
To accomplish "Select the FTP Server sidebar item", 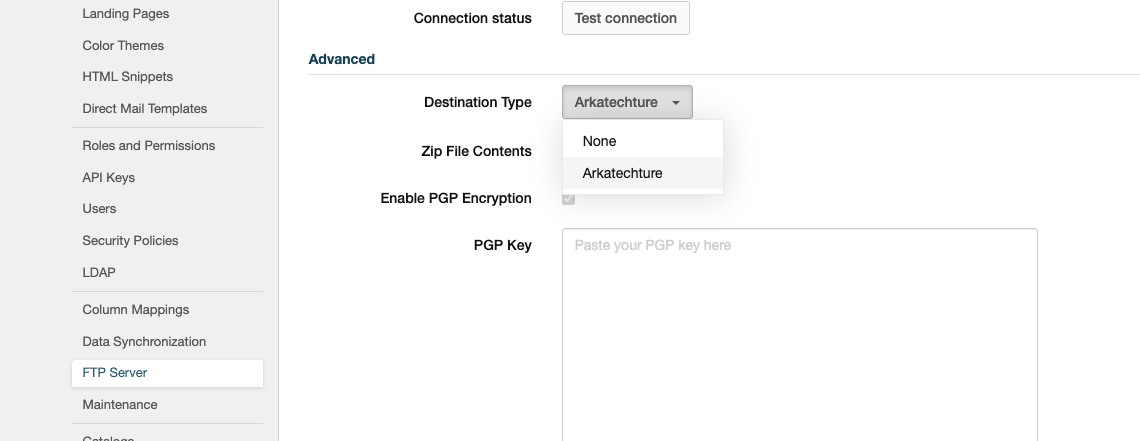I will click(167, 373).
